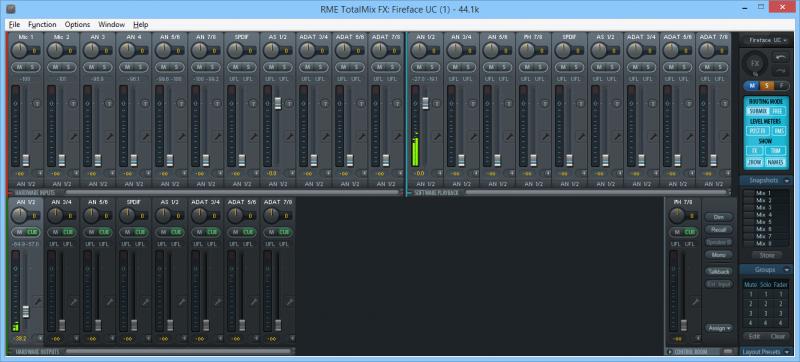This screenshot has width=800, height=362.
Task: Click T trim icon on software playback AN 1/2
Action: pos(437,103)
